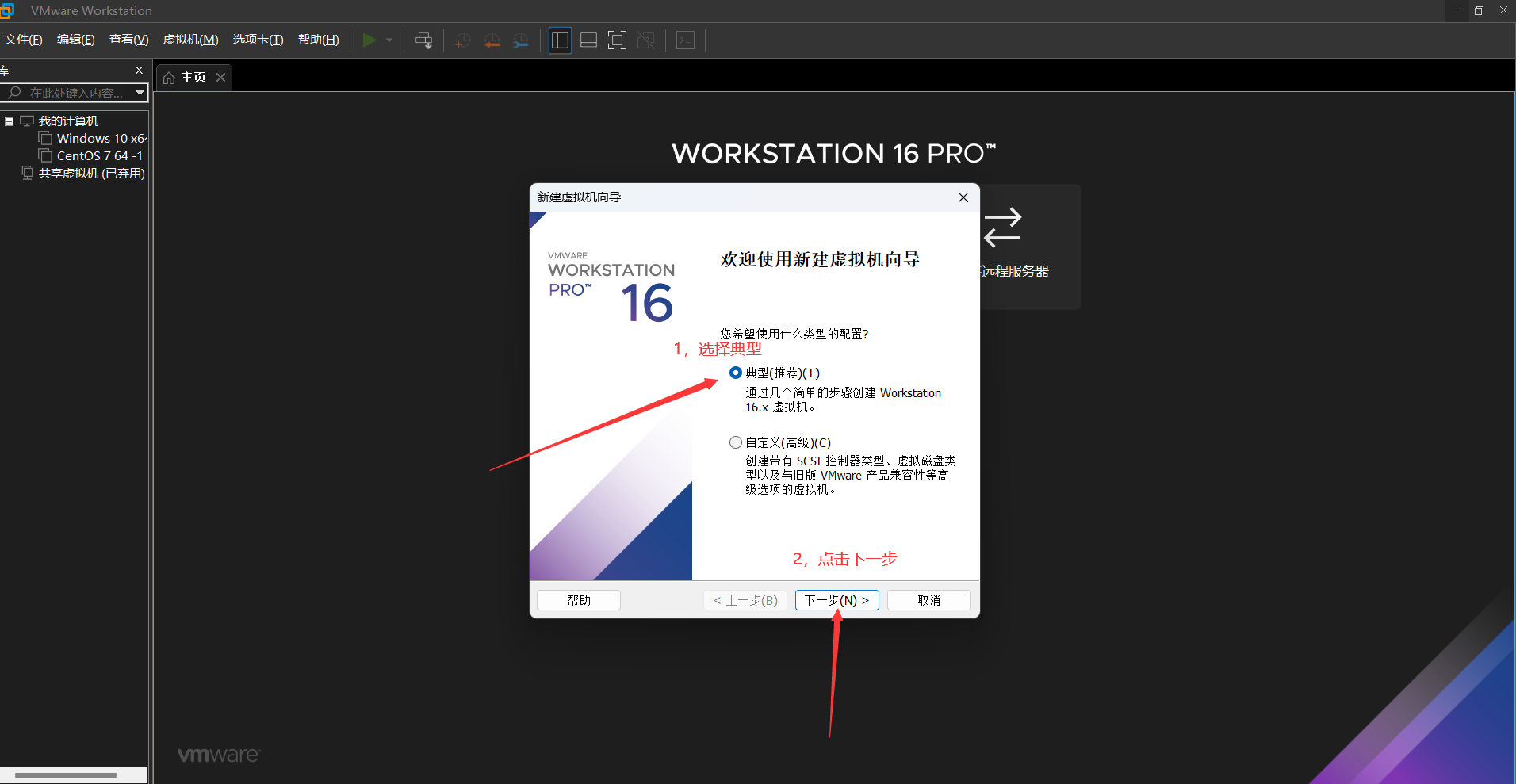Click the shared VMs icon in library
Viewport: 1516px width, 784px height.
click(x=28, y=173)
